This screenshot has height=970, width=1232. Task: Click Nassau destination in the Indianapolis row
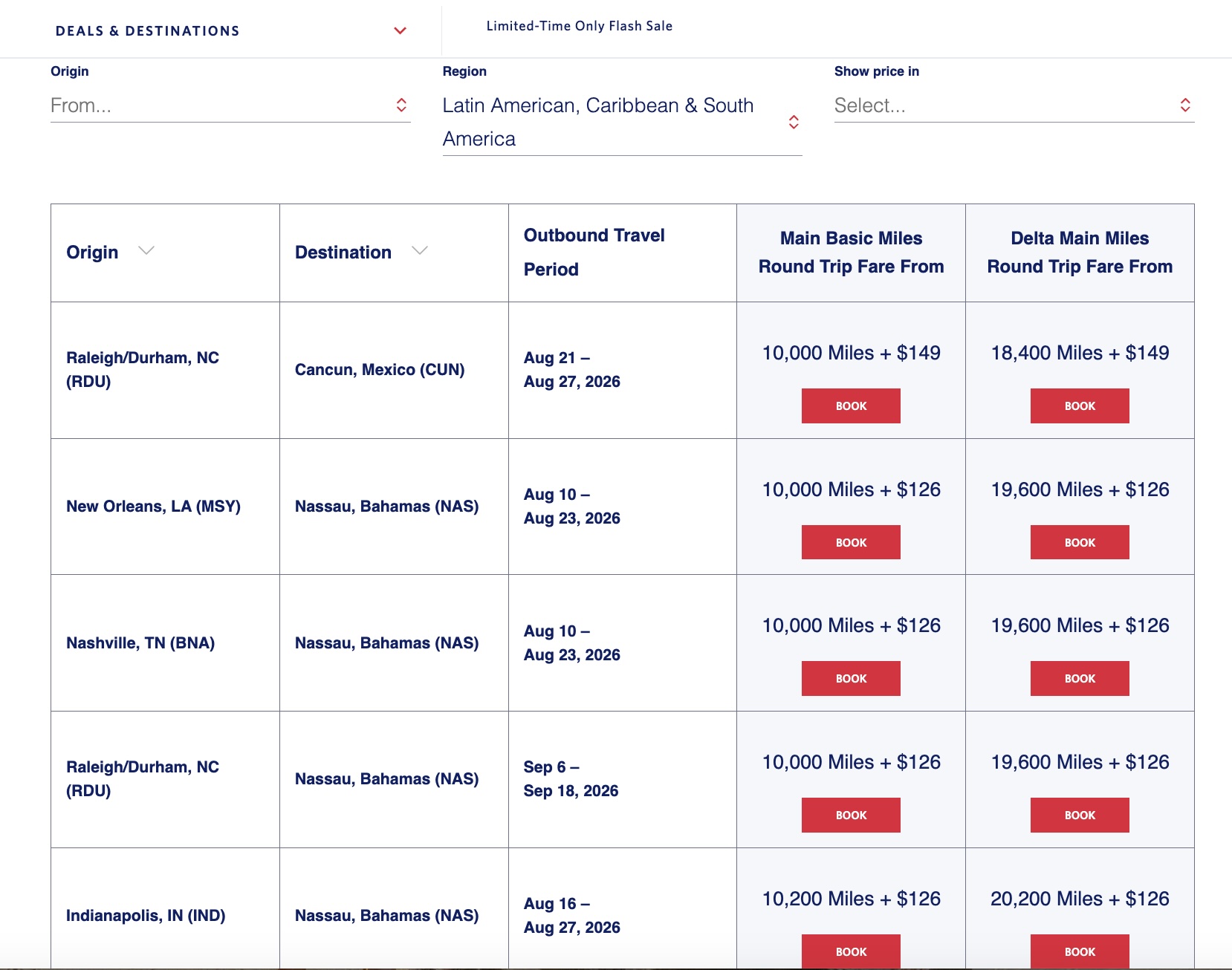(387, 916)
